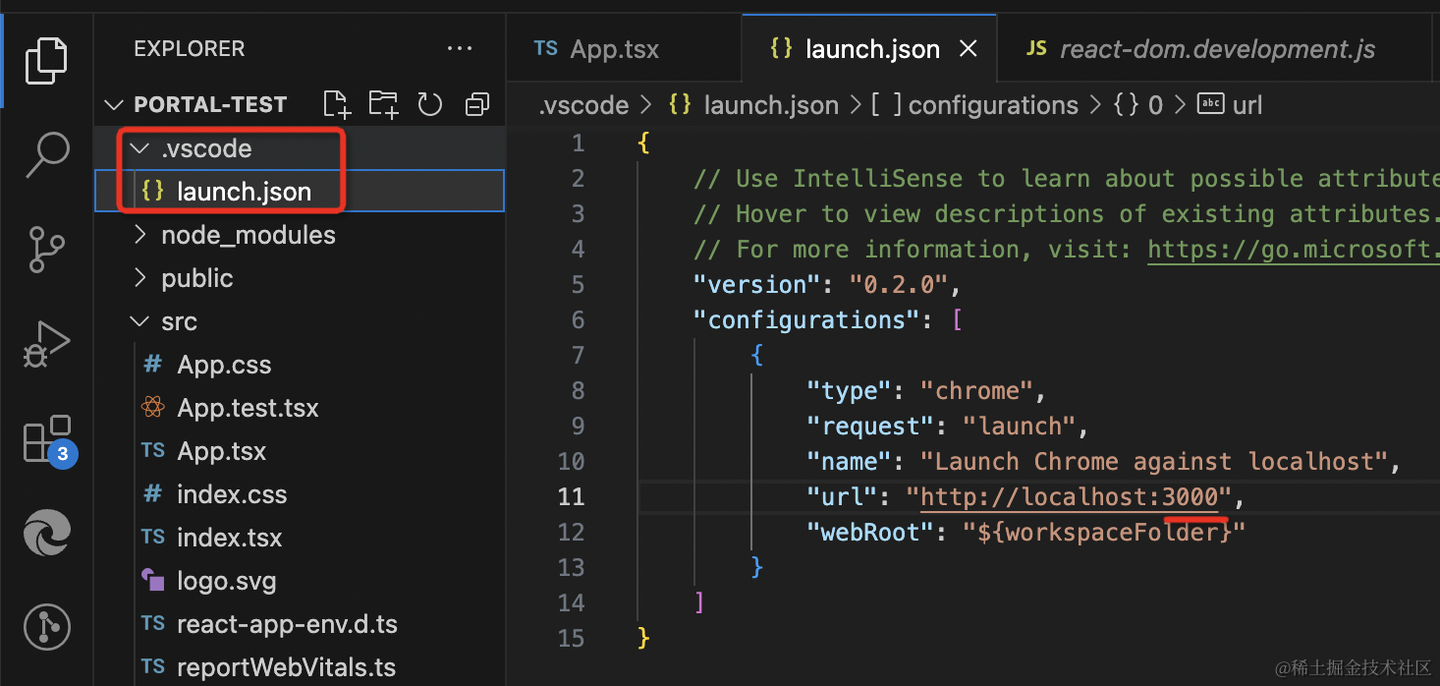Open the Extensions view with badge

coord(47,439)
